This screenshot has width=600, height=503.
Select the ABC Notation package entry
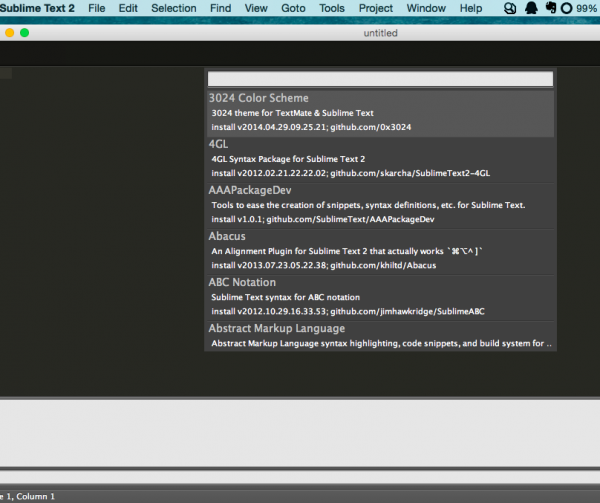[380, 298]
